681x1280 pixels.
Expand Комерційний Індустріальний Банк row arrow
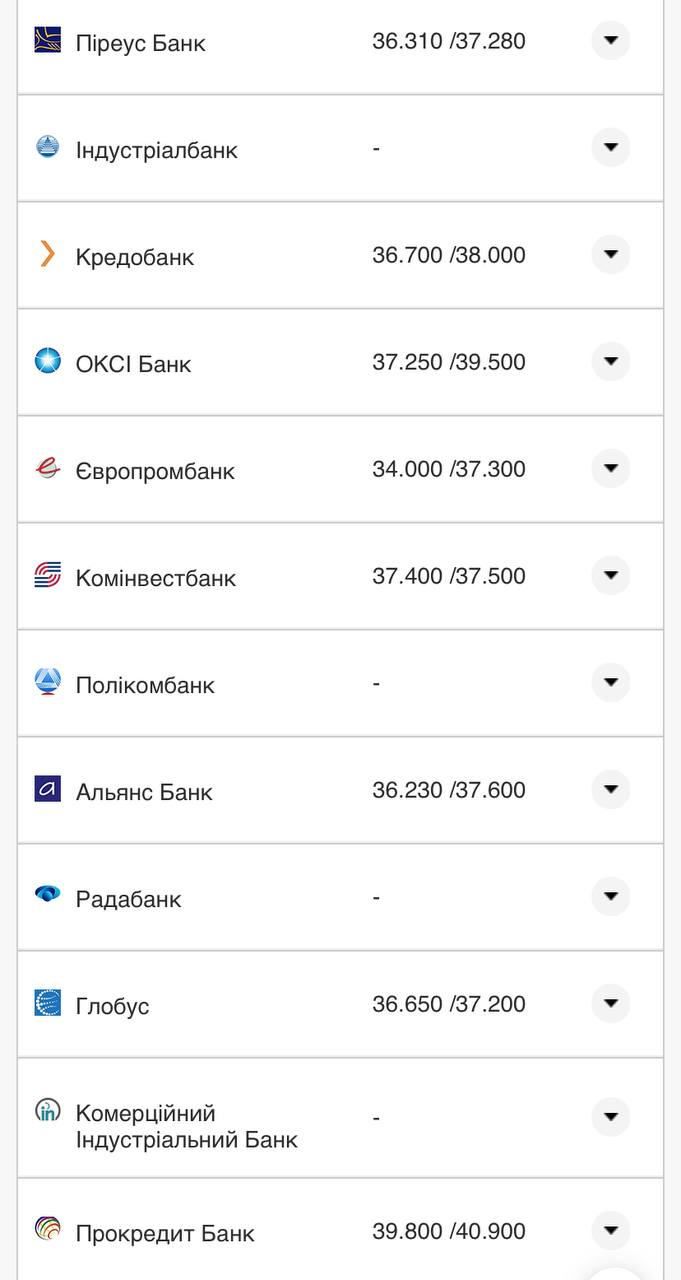[x=611, y=1117]
